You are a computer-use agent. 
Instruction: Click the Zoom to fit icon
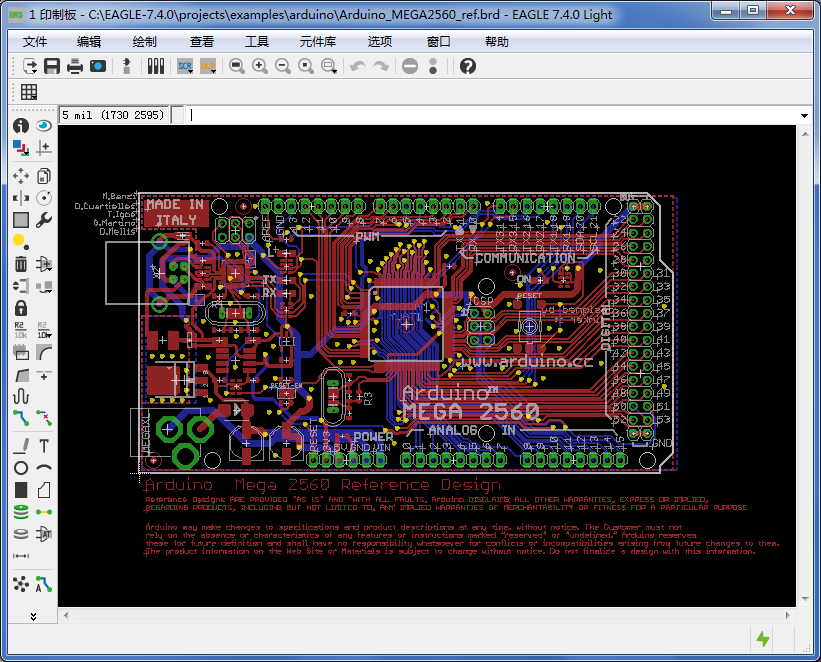point(237,66)
